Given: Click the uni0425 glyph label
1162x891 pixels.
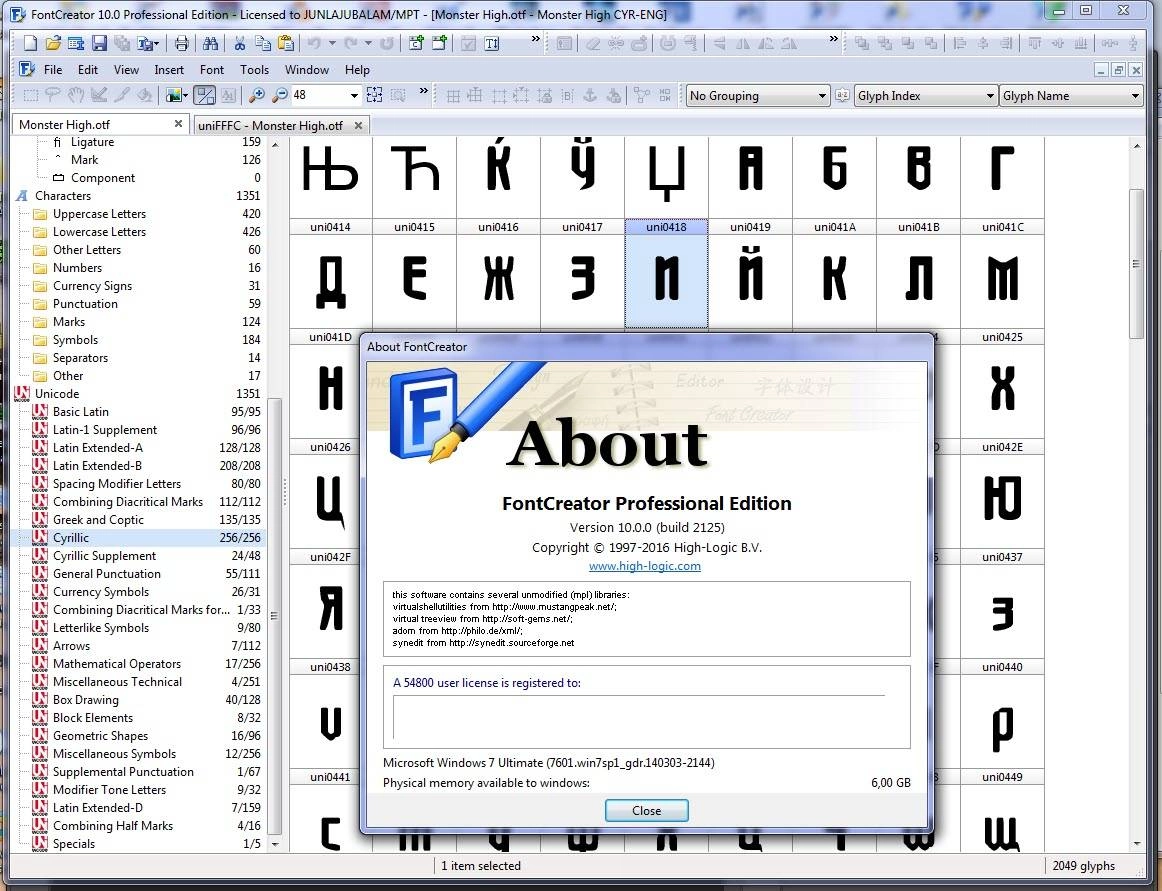Looking at the screenshot, I should coord(1002,337).
